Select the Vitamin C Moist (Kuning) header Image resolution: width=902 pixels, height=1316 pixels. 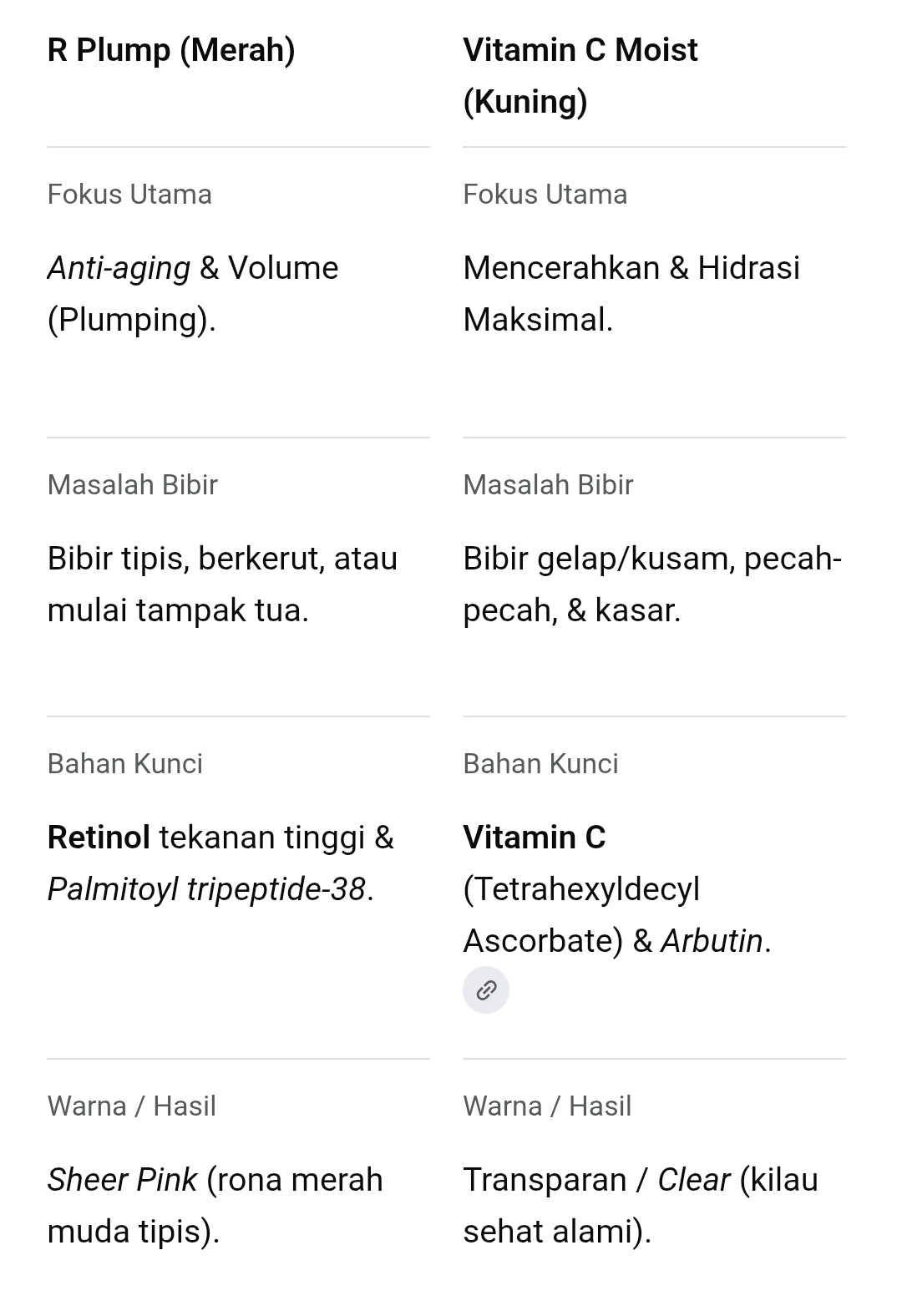(580, 76)
